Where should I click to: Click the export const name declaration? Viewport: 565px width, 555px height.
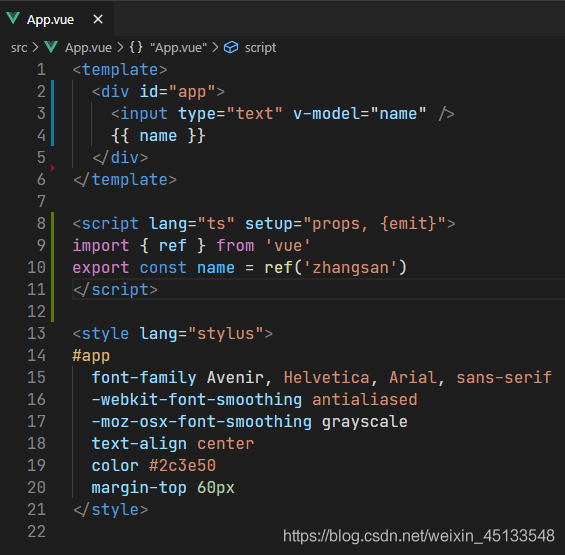[154, 268]
